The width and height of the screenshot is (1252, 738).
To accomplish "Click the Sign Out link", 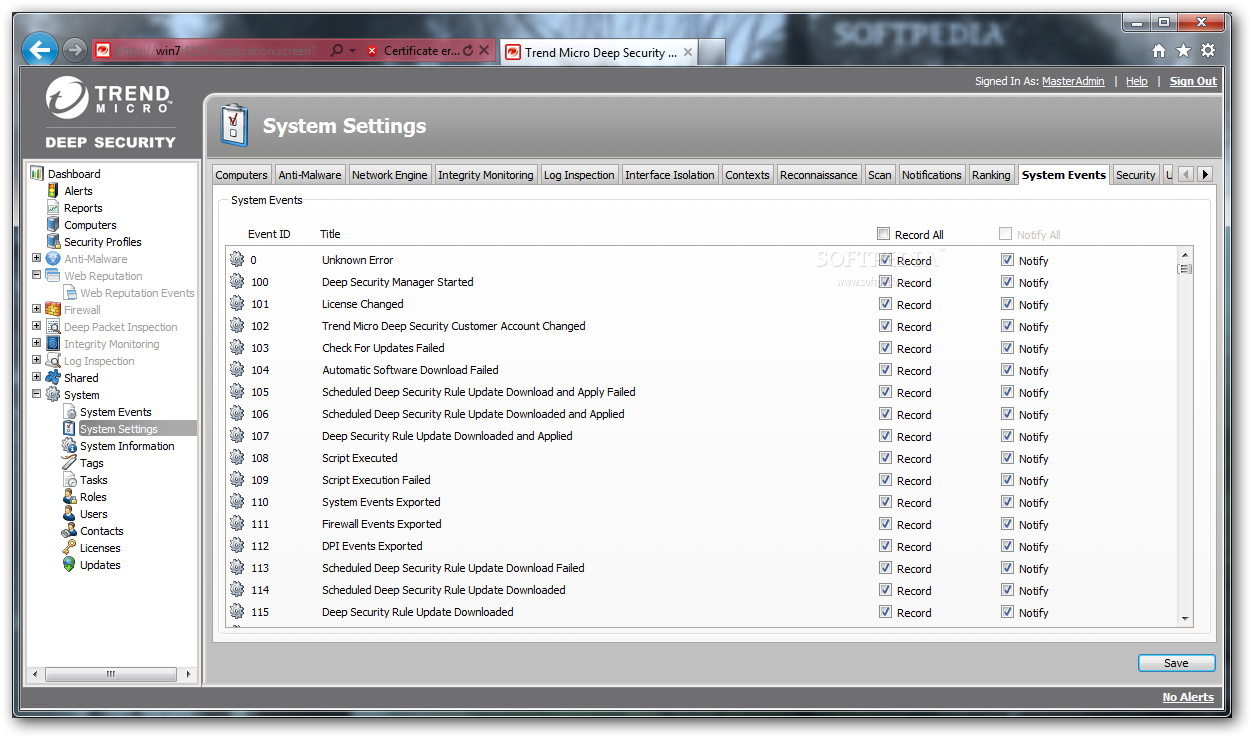I will pos(1193,82).
